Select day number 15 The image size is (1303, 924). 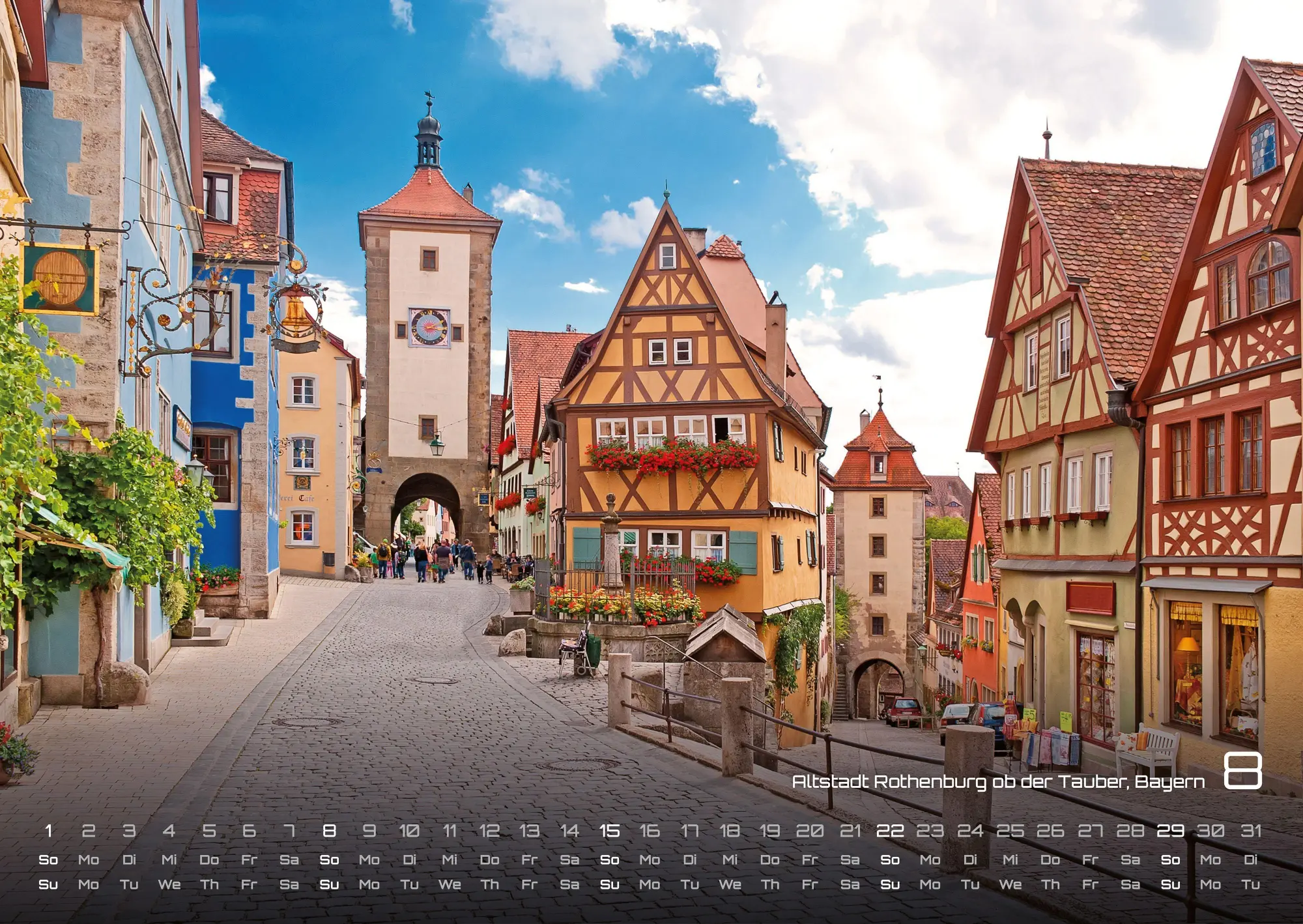(x=609, y=831)
